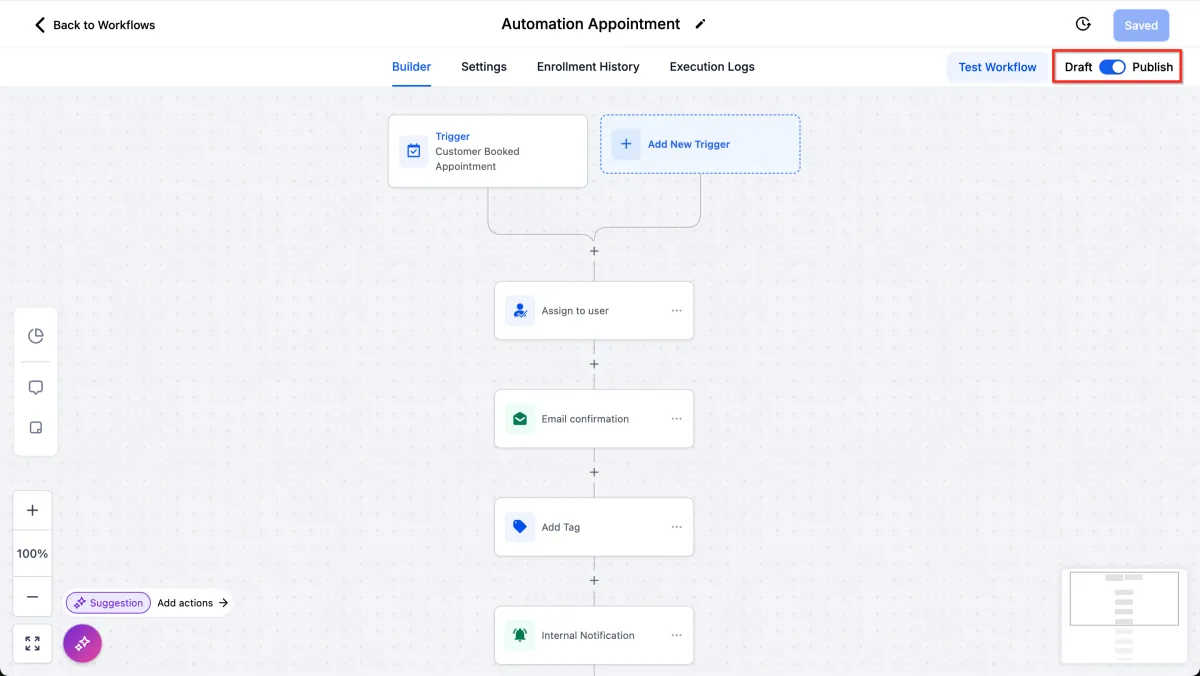Click the pencil icon to rename workflow
The height and width of the screenshot is (676, 1200).
(700, 24)
